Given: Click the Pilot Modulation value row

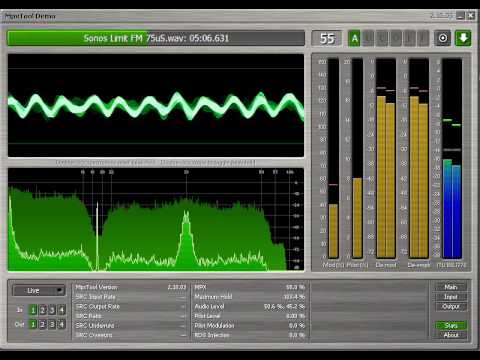Looking at the screenshot, I should point(250,325).
